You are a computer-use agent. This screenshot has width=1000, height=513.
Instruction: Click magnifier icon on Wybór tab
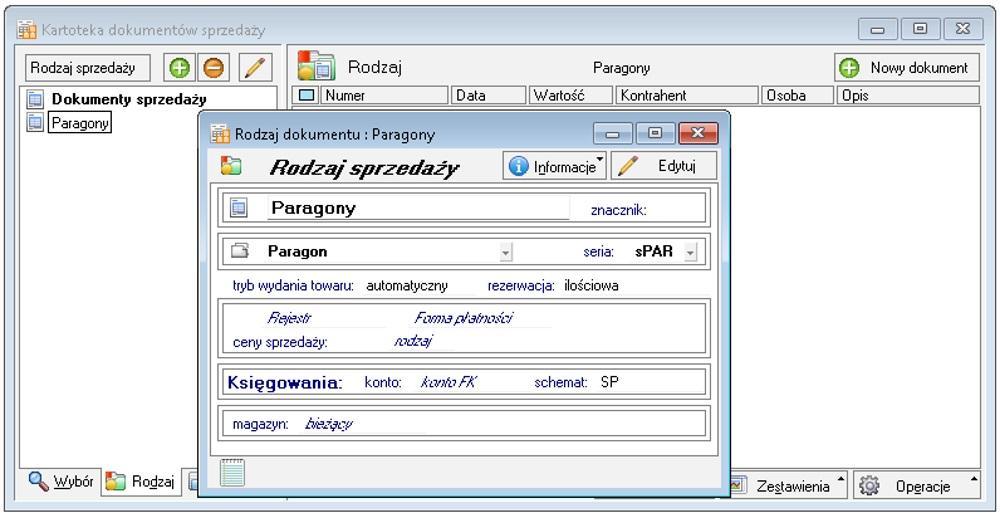coord(39,481)
